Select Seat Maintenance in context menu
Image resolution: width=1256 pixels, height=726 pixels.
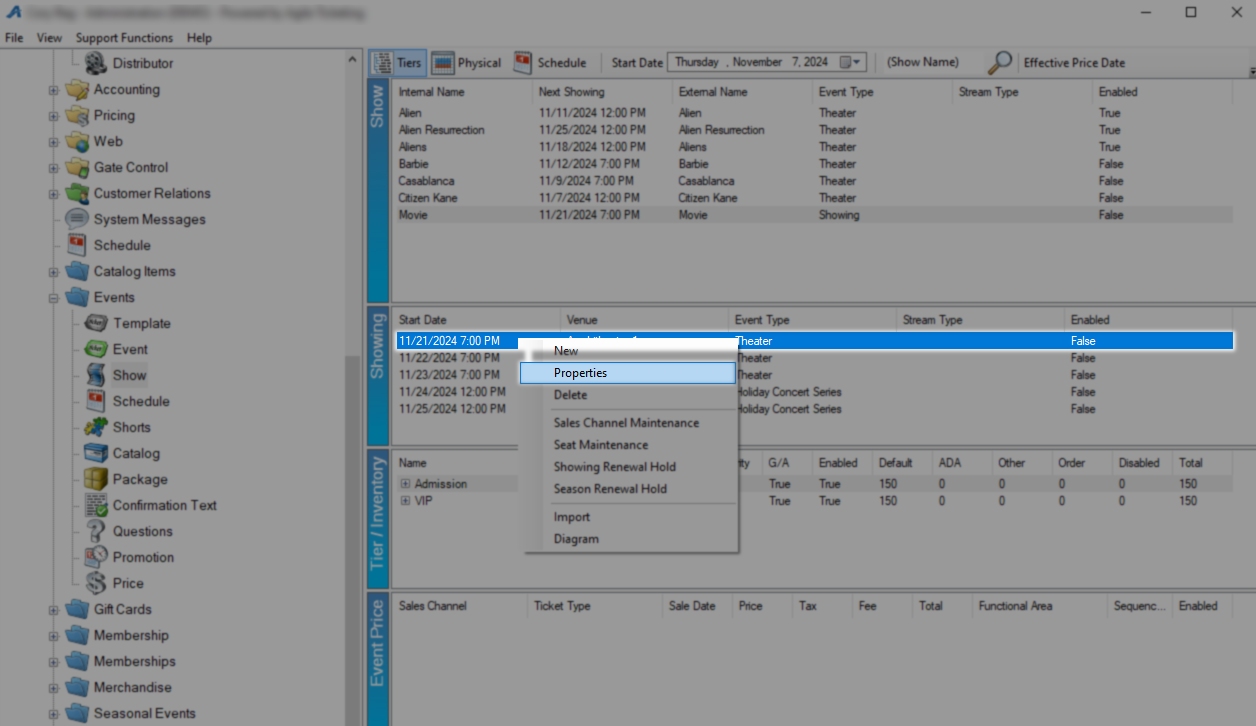pyautogui.click(x=627, y=445)
